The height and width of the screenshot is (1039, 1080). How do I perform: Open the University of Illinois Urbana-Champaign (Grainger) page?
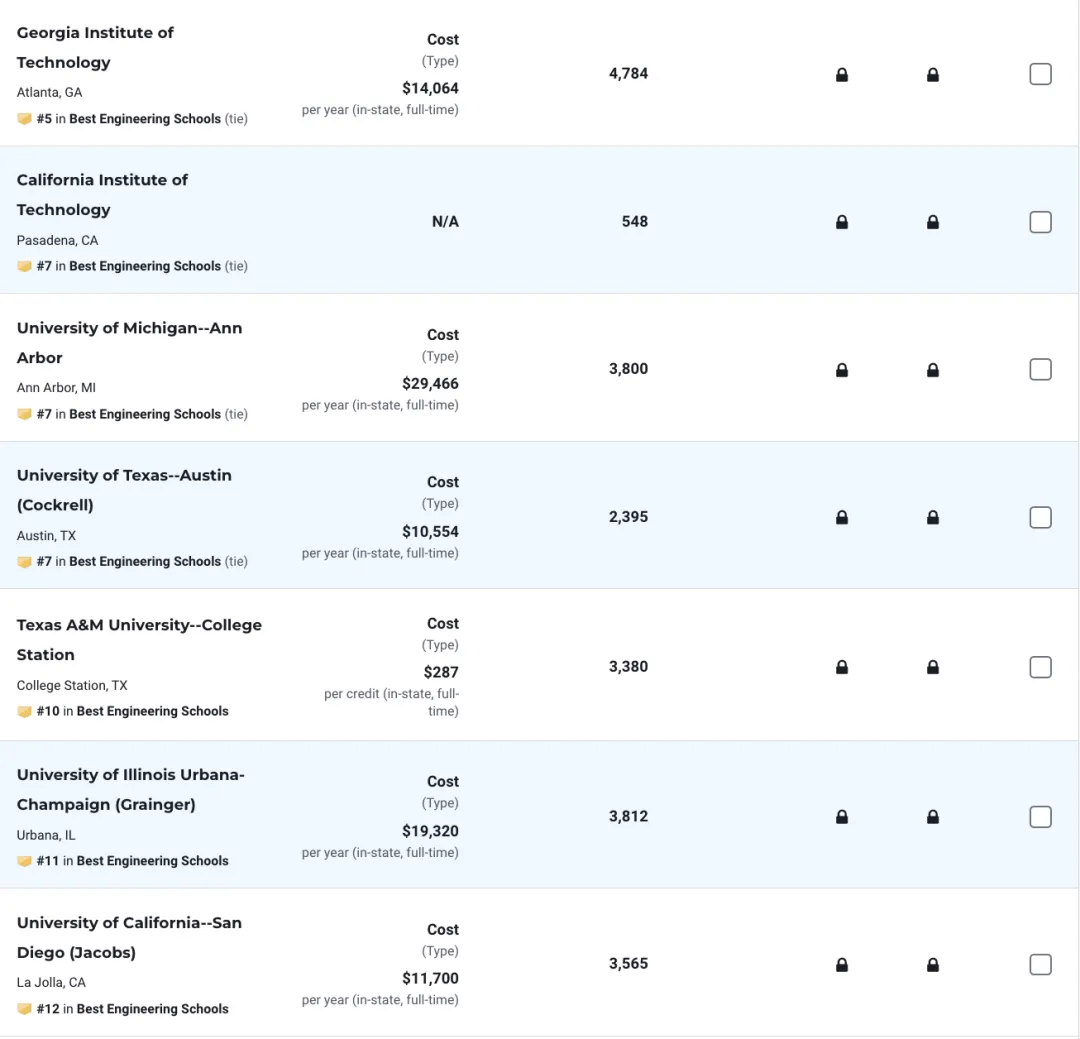coord(130,789)
